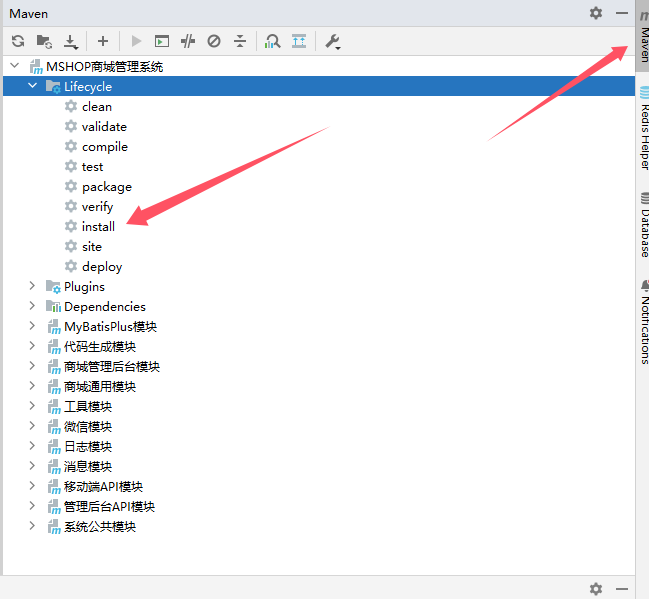The image size is (649, 599).
Task: Click Reload All Maven Projects icon
Action: click(x=18, y=41)
